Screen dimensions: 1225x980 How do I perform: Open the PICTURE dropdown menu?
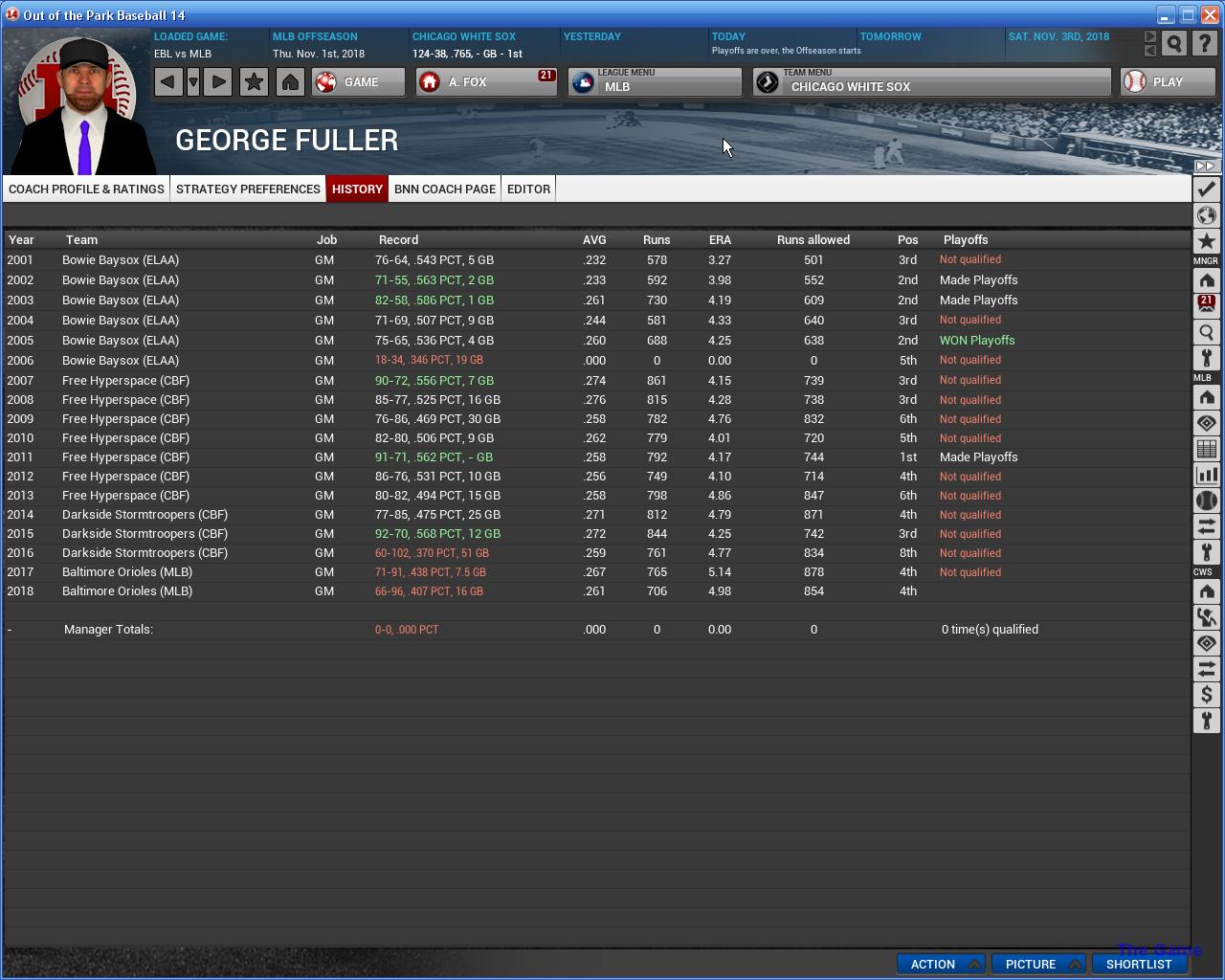[1038, 964]
